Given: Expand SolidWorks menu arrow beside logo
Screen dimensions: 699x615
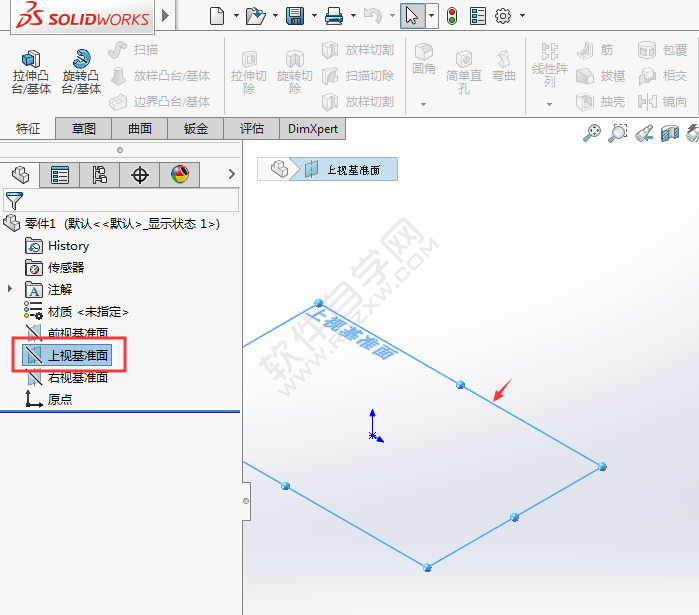Looking at the screenshot, I should 165,16.
